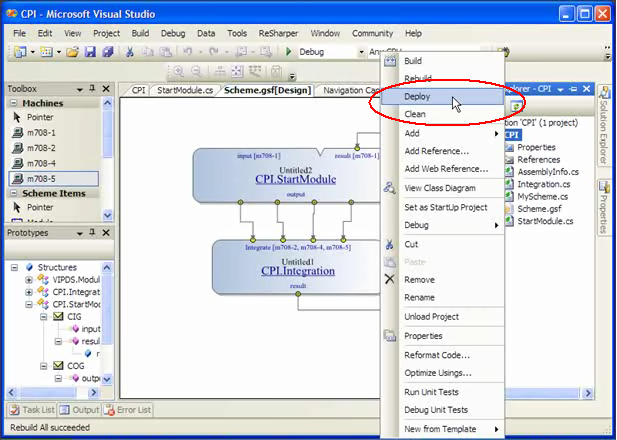Choose Set as StartUp Project
617x440 pixels.
(442, 207)
